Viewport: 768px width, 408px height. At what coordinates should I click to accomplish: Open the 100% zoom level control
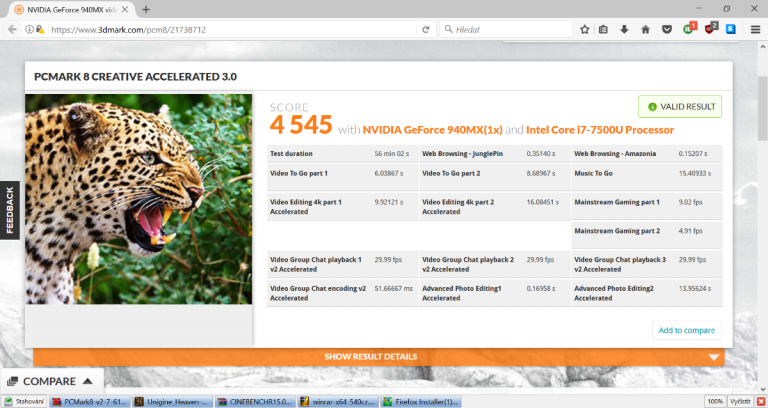(x=715, y=401)
